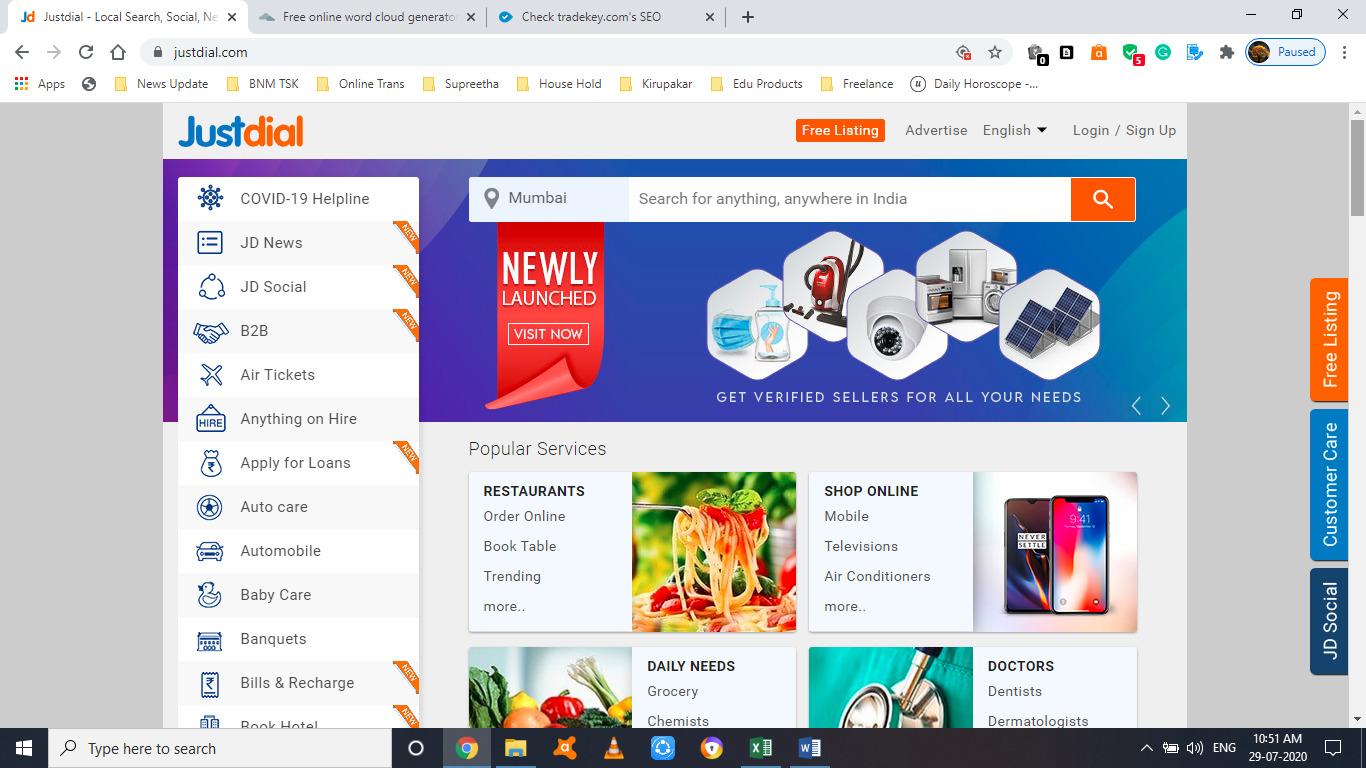Open the English language dropdown
1366x768 pixels.
point(1014,130)
